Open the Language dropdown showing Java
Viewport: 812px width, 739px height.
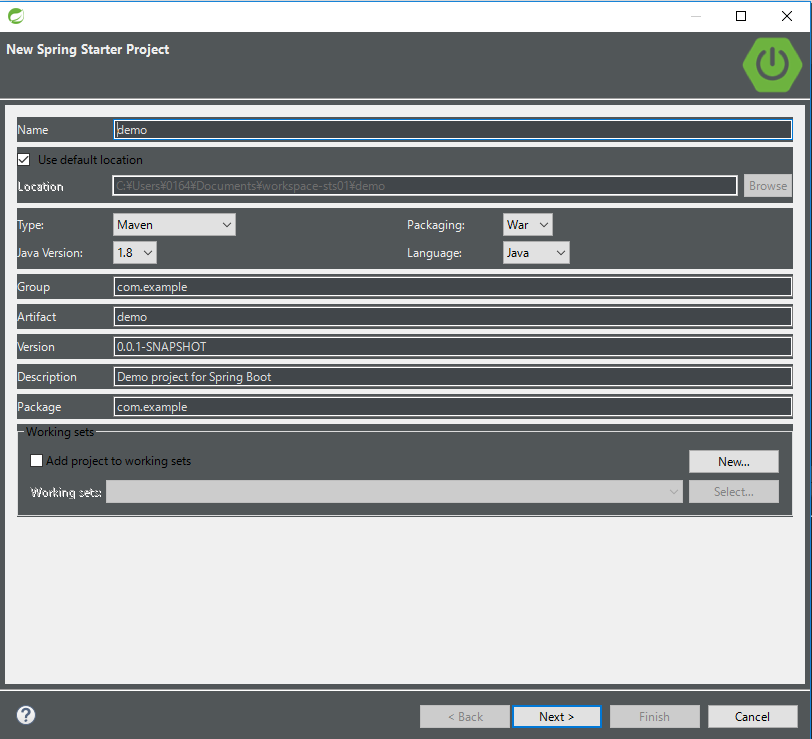tap(536, 253)
